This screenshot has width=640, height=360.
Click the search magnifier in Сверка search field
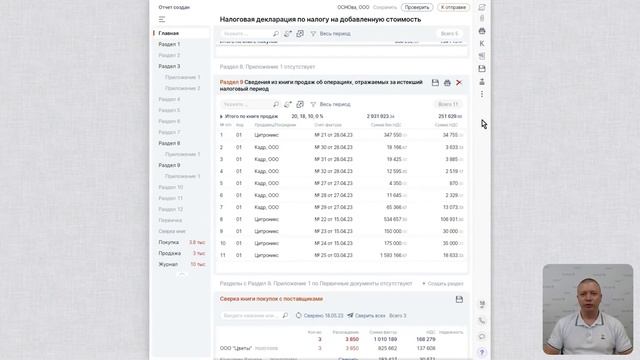(x=285, y=316)
